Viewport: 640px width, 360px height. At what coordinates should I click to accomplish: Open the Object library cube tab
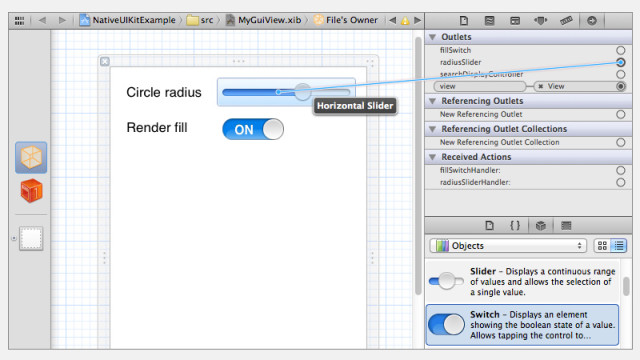(540, 226)
